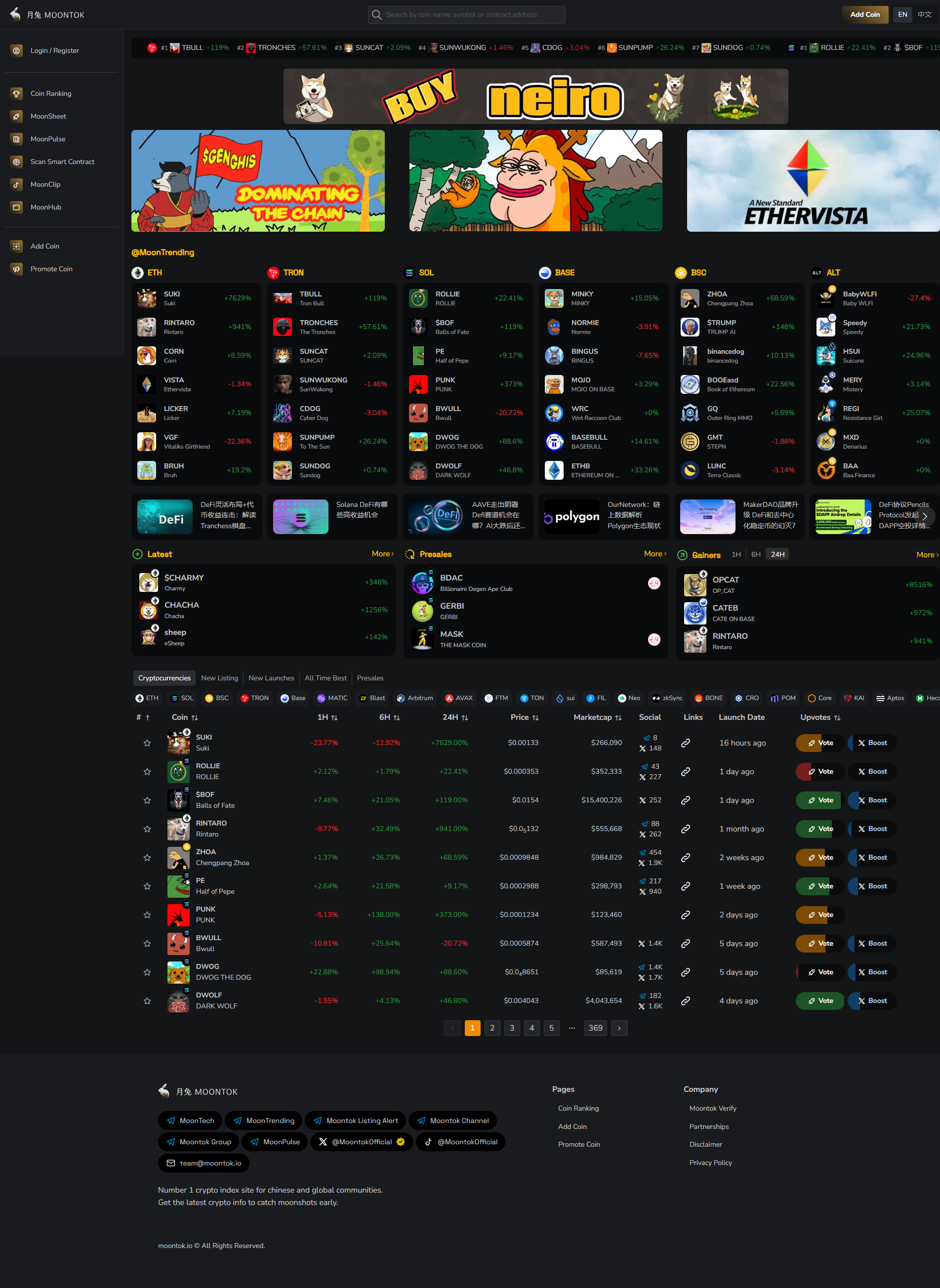Vote for the $BOF coin
This screenshot has height=1288, width=940.
(819, 800)
